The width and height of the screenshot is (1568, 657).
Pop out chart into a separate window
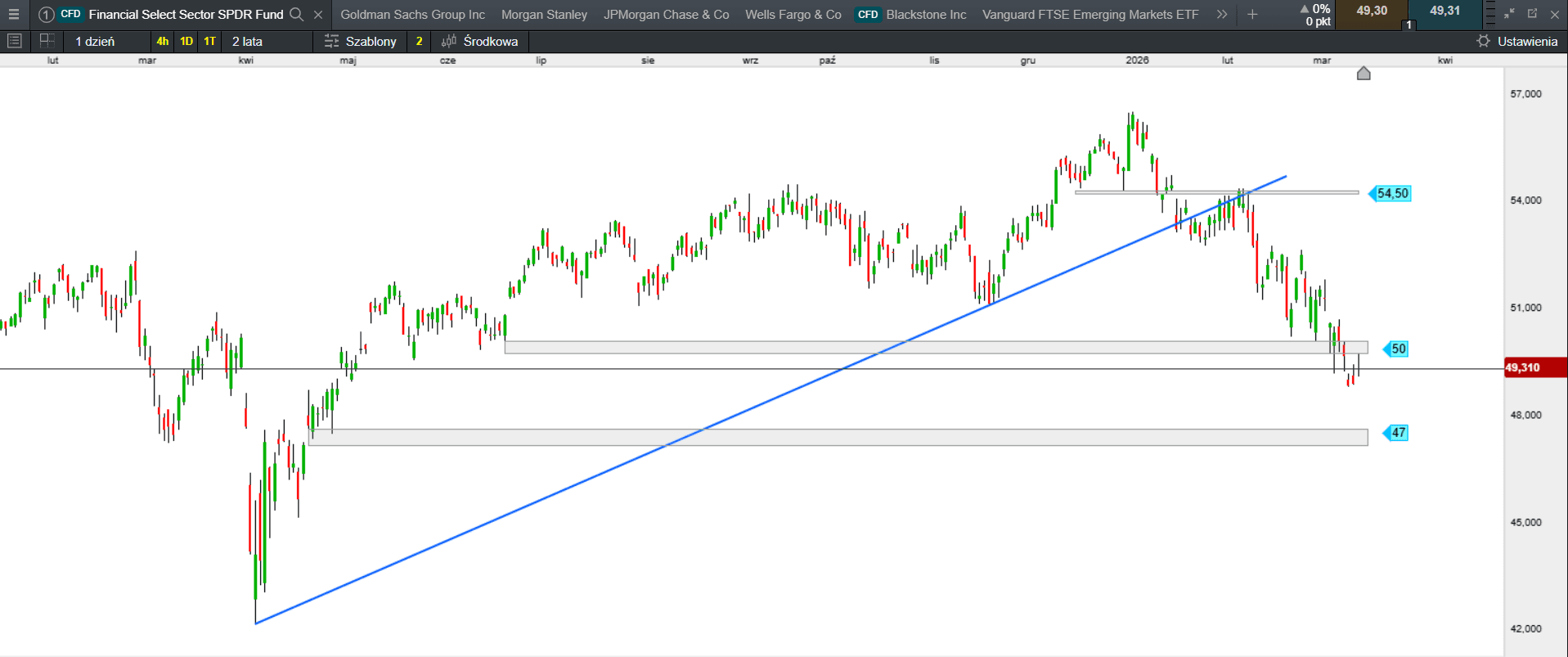tap(1532, 14)
